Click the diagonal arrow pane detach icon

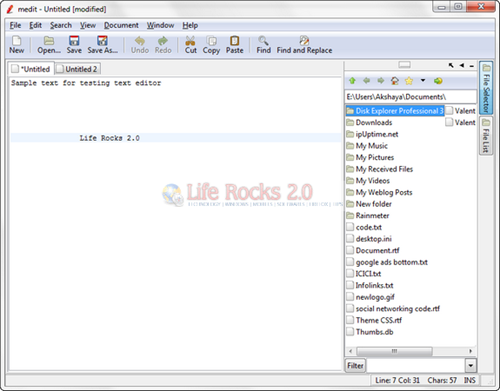click(x=451, y=65)
